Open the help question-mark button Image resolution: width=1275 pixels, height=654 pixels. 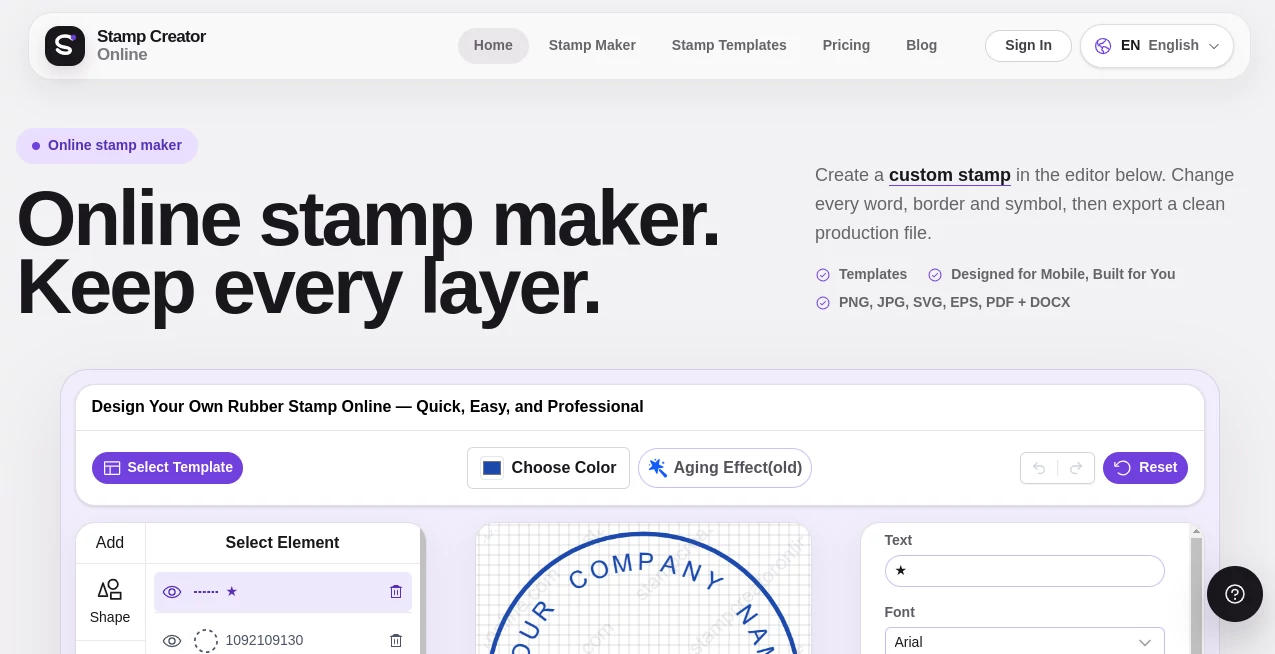tap(1235, 594)
